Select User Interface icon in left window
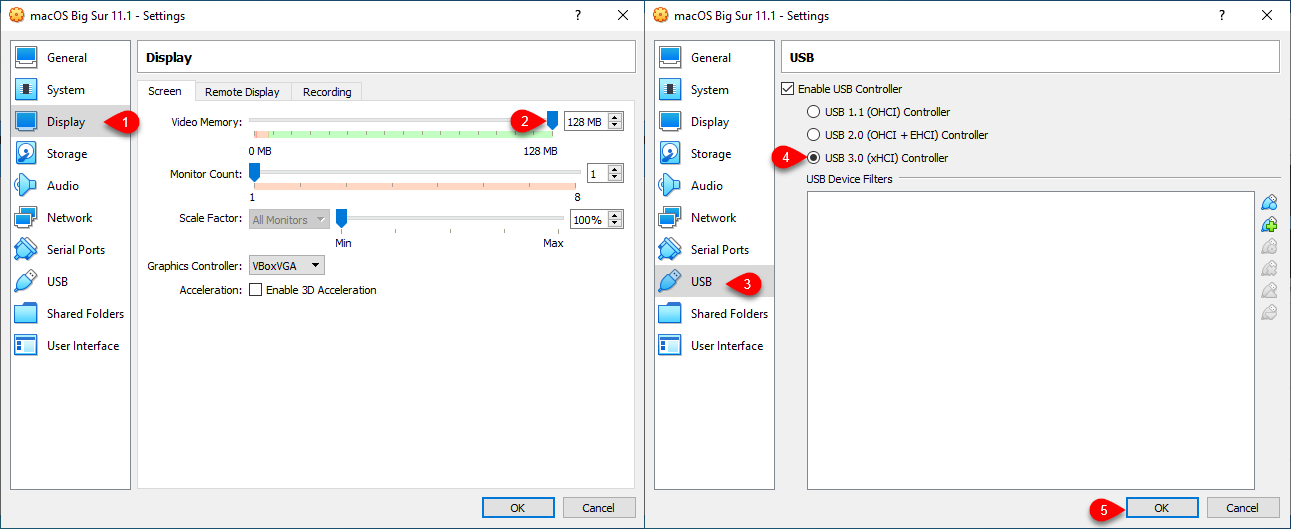 [x=26, y=346]
